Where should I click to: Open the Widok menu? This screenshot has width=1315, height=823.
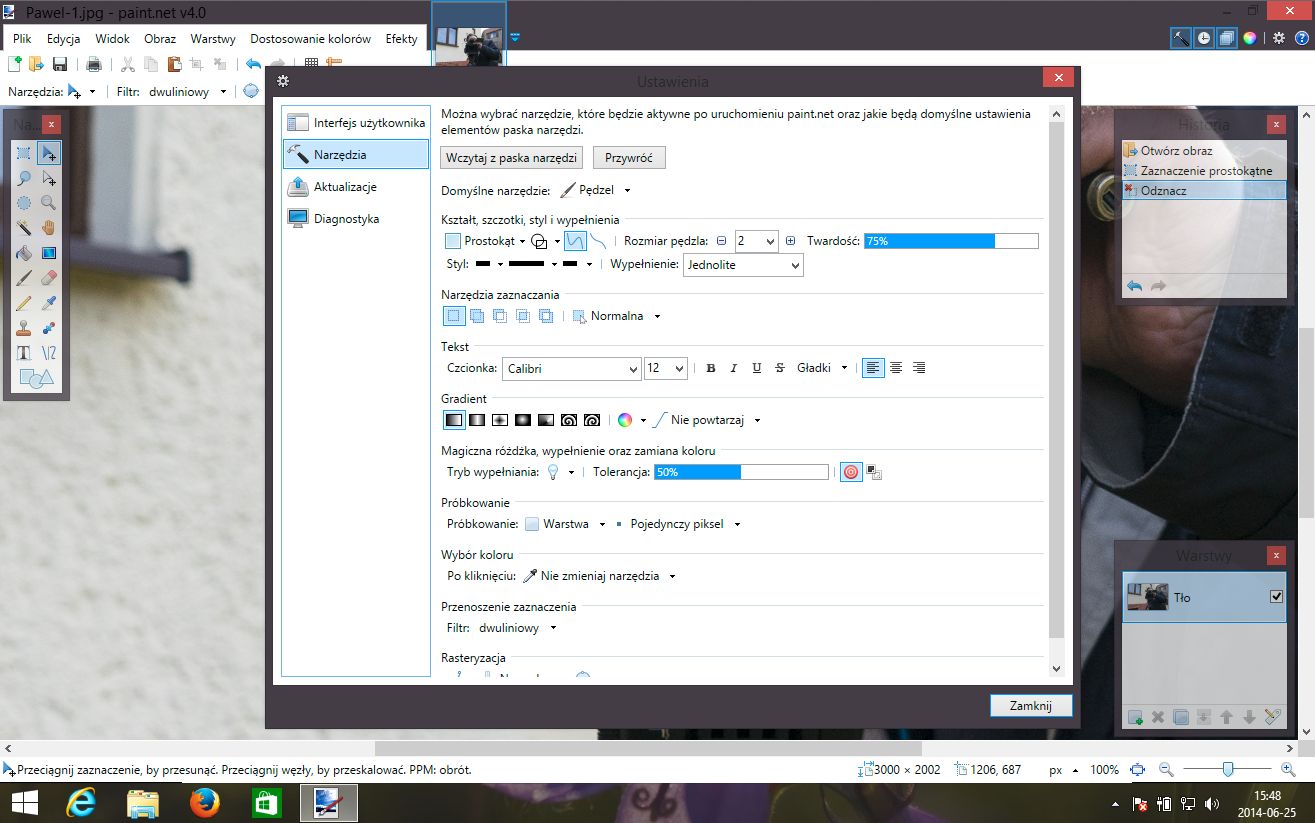(113, 39)
